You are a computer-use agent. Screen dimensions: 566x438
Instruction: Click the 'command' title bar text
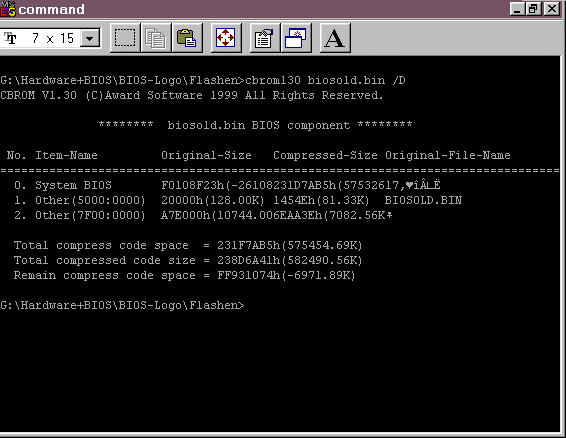pyautogui.click(x=51, y=10)
